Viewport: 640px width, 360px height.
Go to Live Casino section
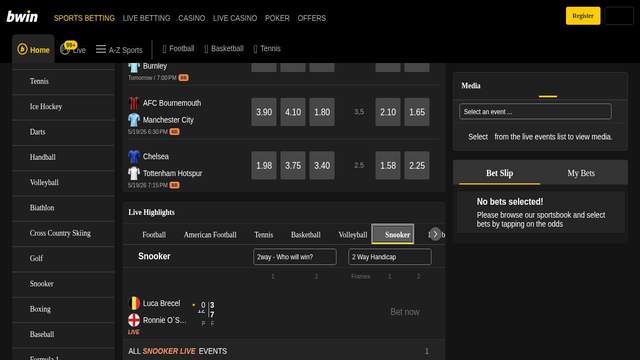click(235, 18)
